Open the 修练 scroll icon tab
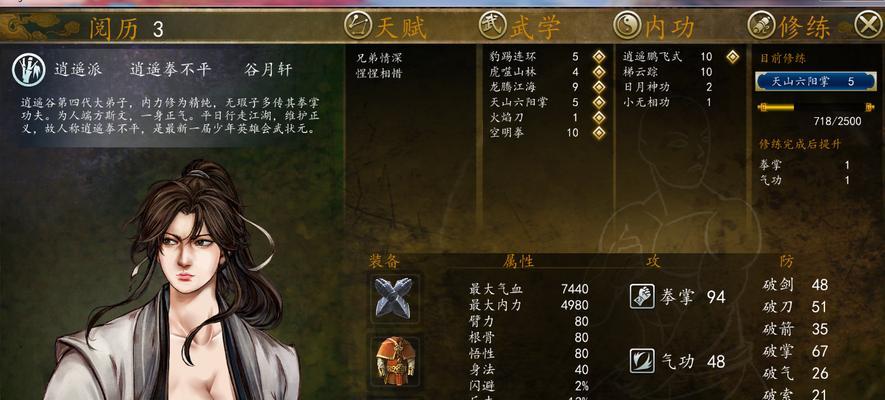This screenshot has width=885, height=400. click(x=761, y=26)
